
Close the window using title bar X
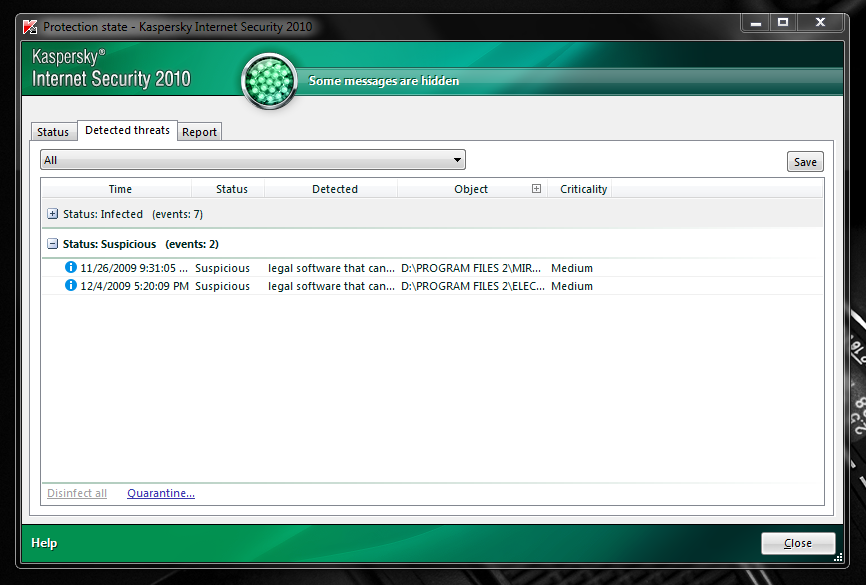coord(820,23)
